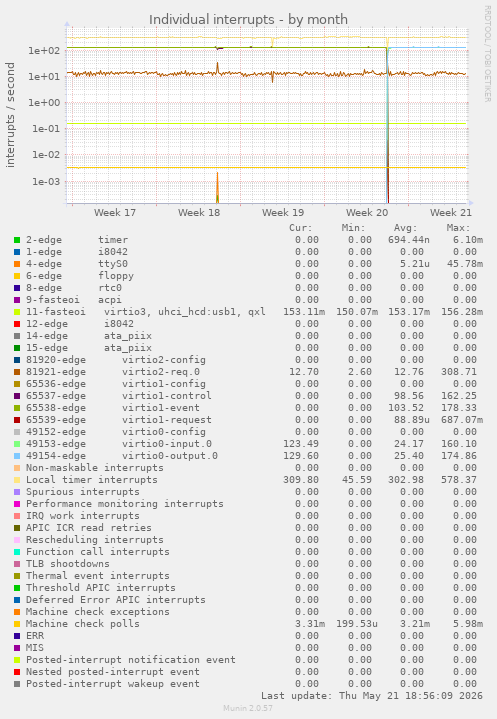Viewport: 497px width, 719px height.
Task: Click the Munin 2.0.57 footer text
Action: pyautogui.click(x=248, y=708)
